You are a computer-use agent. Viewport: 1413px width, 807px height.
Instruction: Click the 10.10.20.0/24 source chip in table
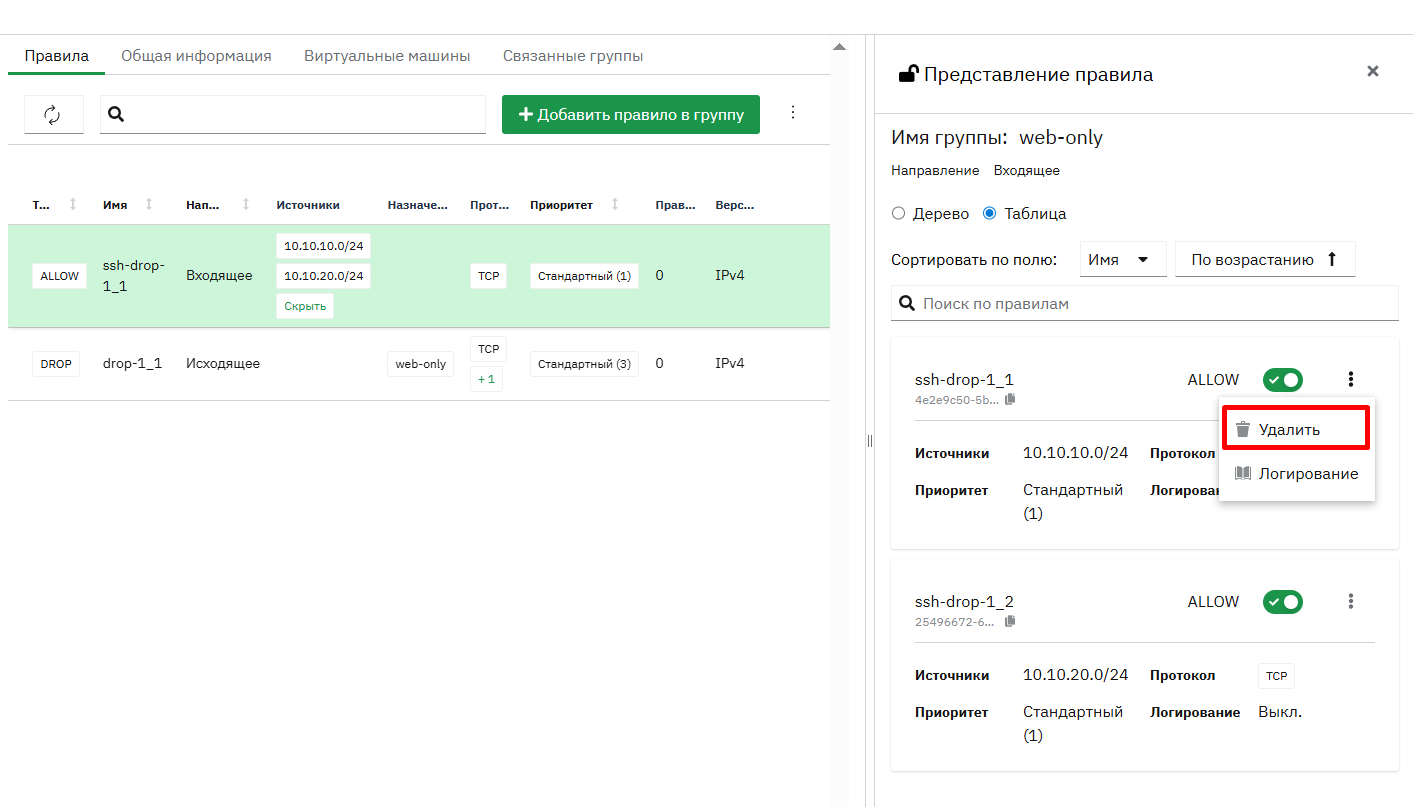point(324,275)
